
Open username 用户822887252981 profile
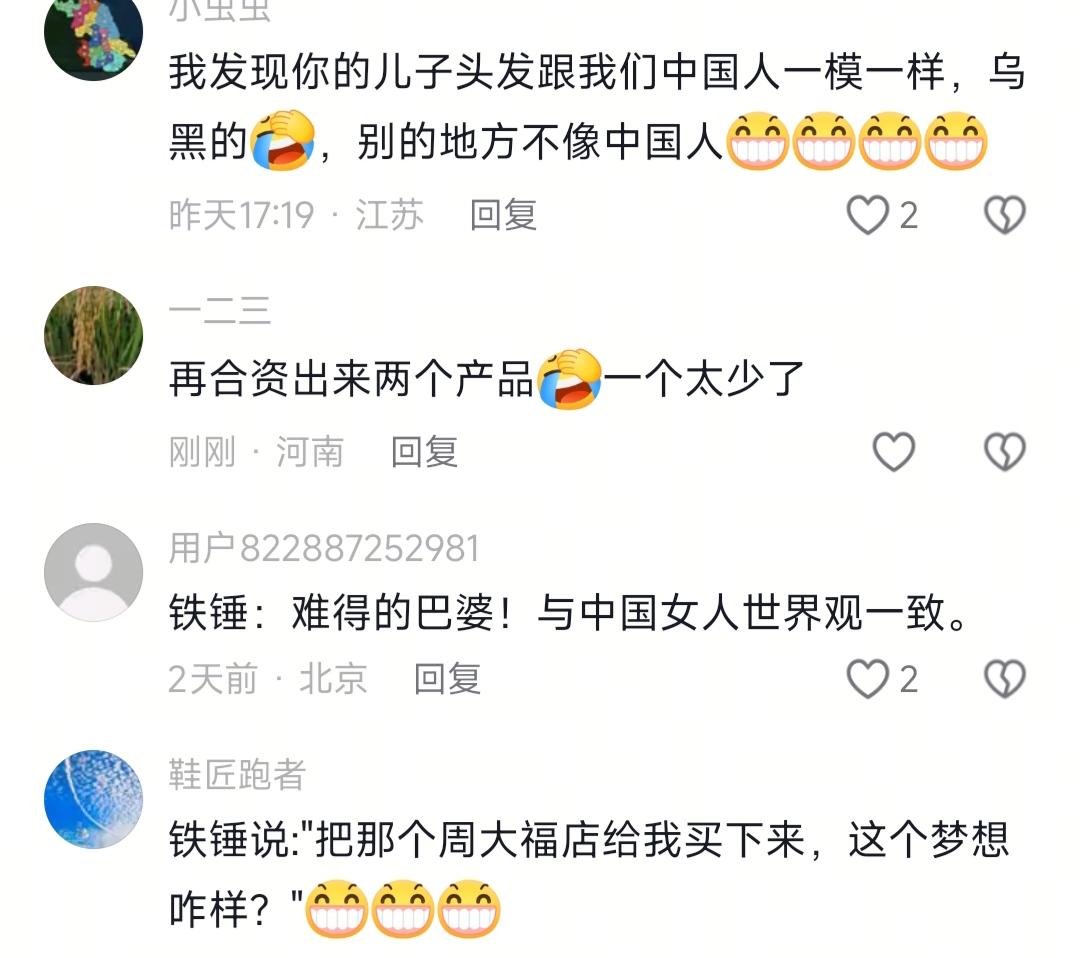(324, 548)
